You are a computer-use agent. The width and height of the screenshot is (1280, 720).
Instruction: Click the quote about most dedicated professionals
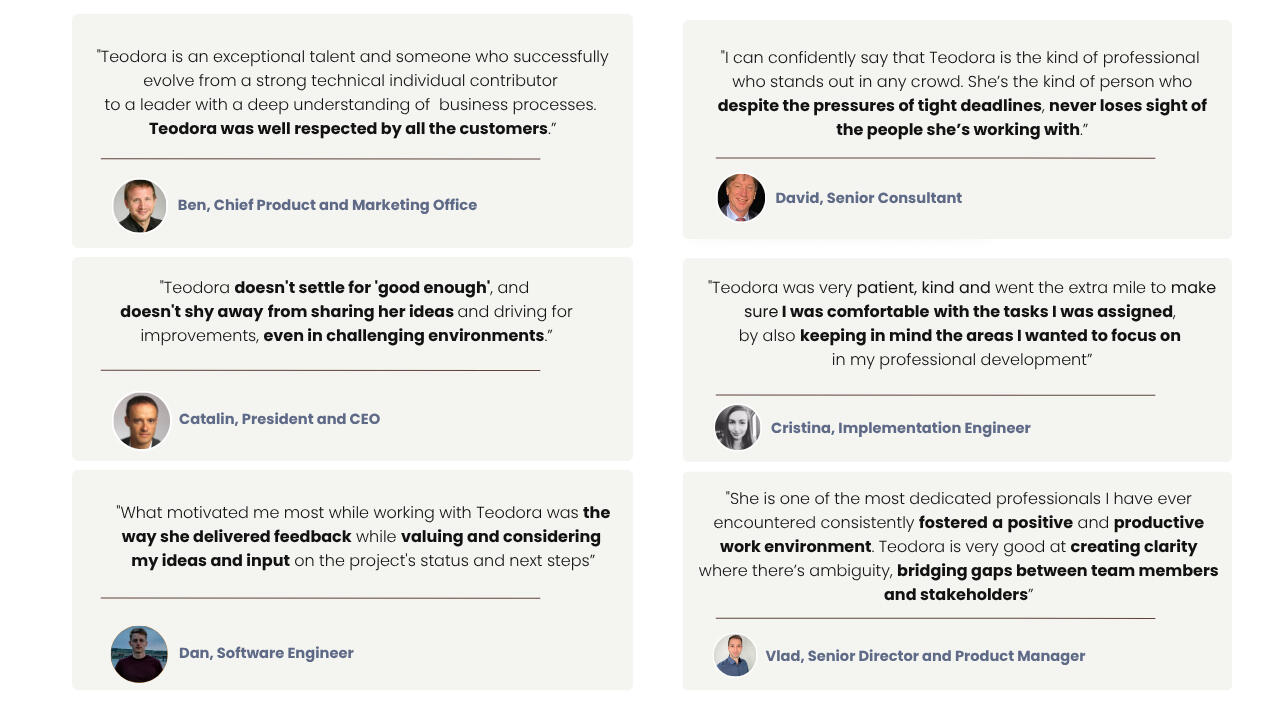coord(958,547)
